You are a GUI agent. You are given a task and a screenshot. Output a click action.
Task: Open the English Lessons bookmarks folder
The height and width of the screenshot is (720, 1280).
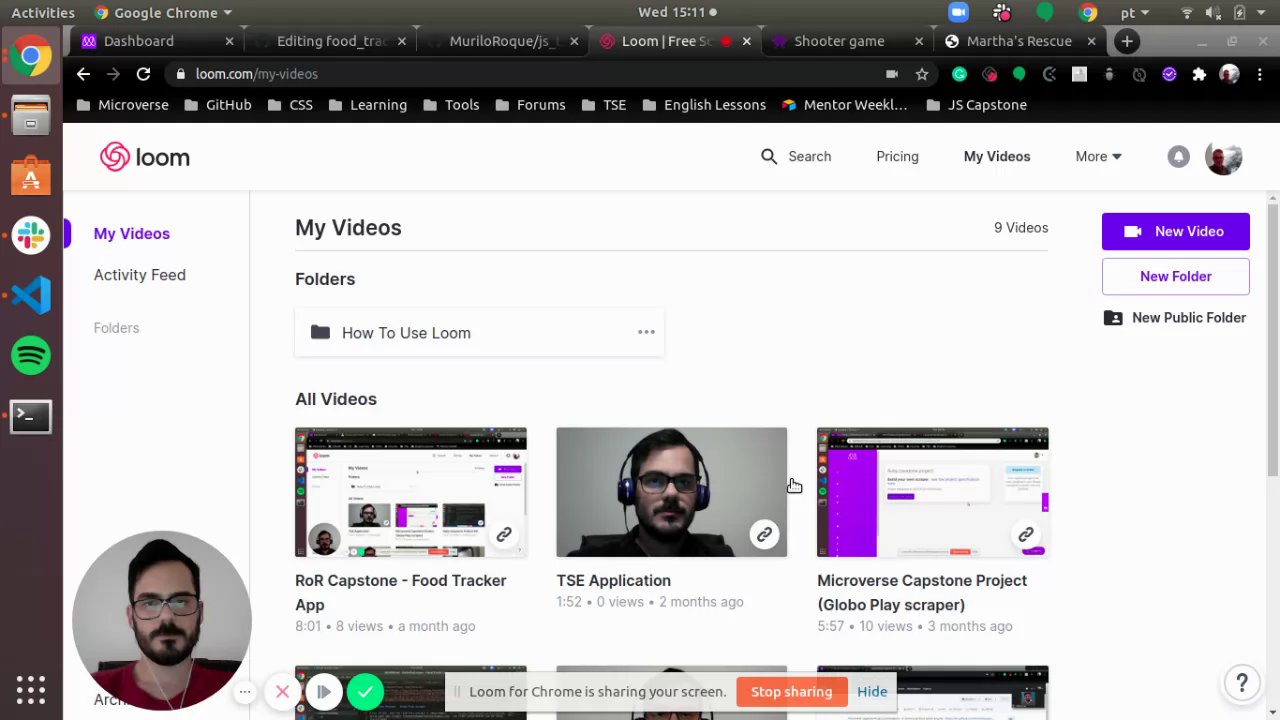(x=704, y=105)
